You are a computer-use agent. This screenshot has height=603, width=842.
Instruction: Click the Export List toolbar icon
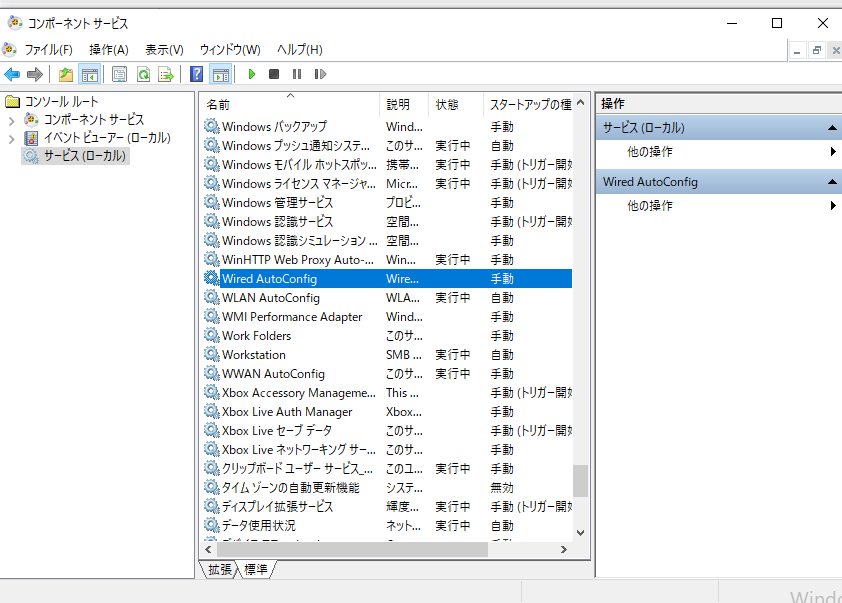click(166, 74)
